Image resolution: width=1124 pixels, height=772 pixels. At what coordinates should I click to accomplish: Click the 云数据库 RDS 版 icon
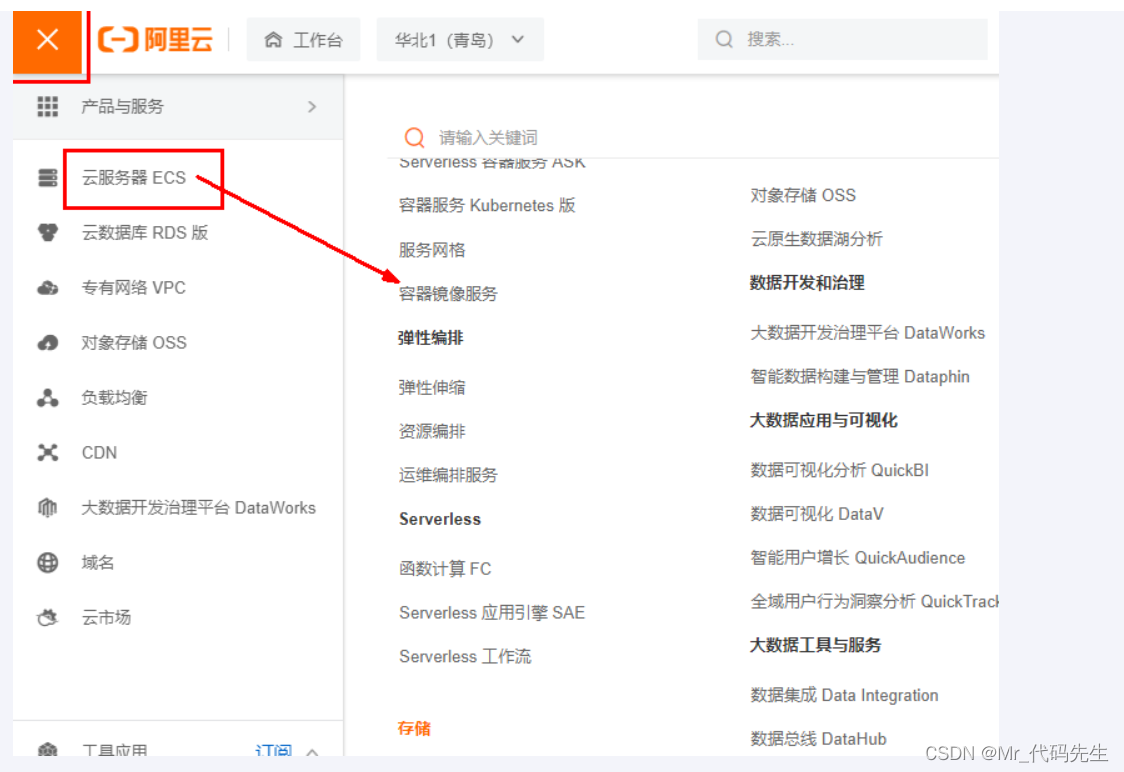click(47, 232)
